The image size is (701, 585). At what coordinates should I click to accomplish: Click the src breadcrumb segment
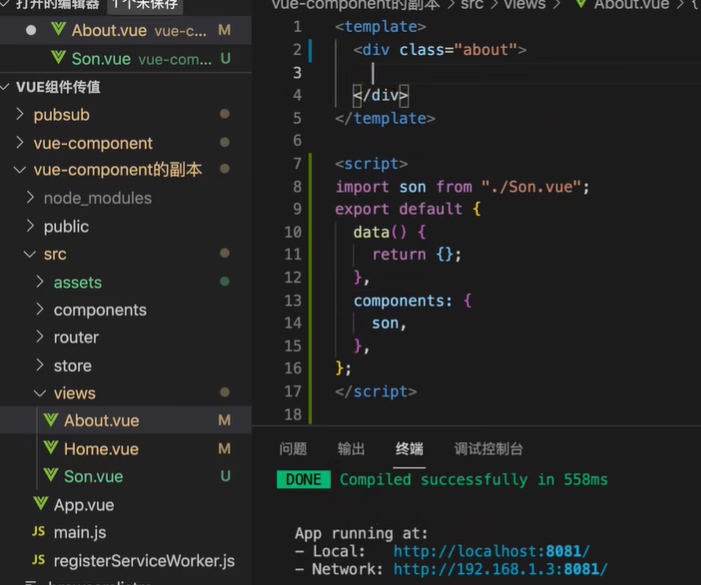click(x=472, y=4)
